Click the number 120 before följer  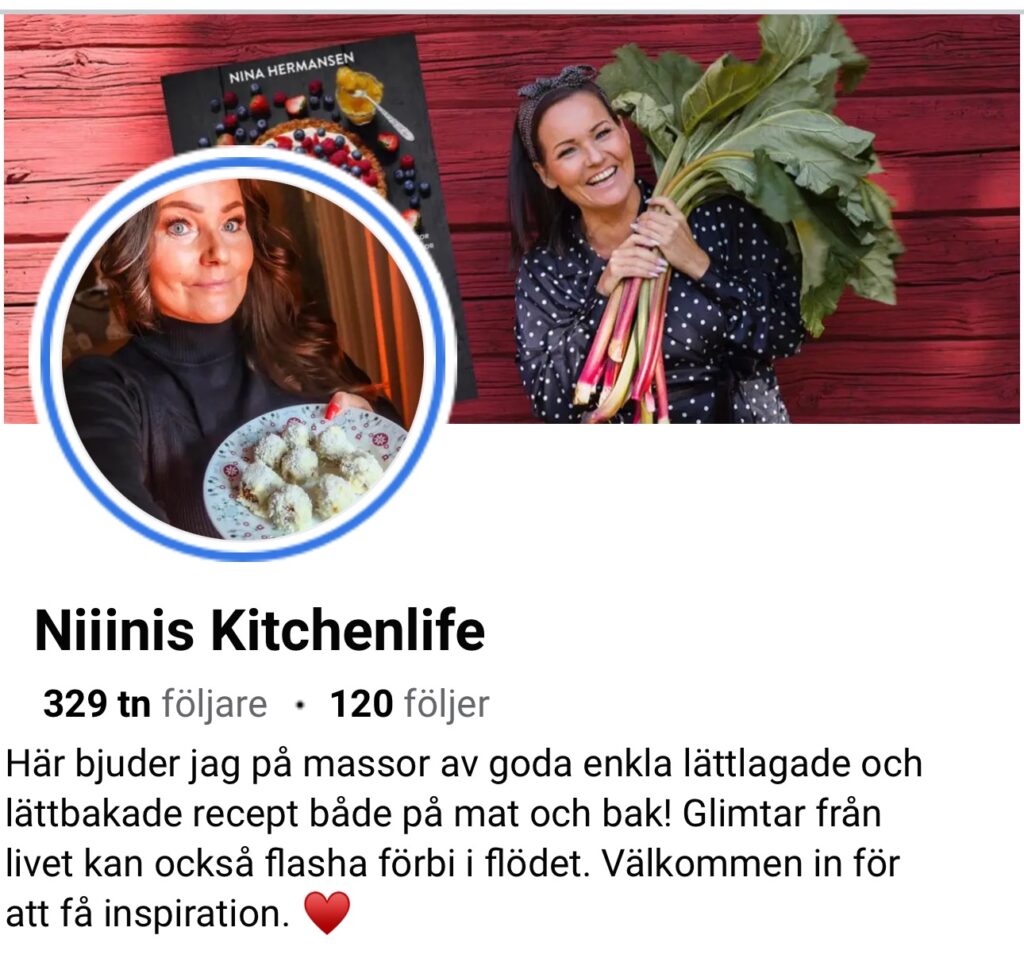point(361,703)
